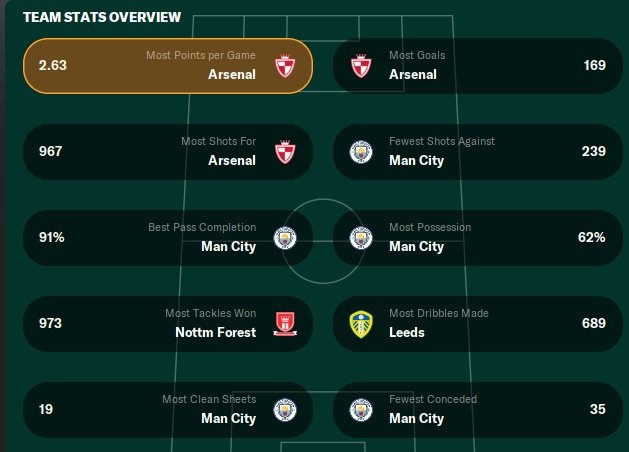Screen dimensions: 629x452
Task: Click the 2.63 points per game value
Action: pyautogui.click(x=51, y=66)
